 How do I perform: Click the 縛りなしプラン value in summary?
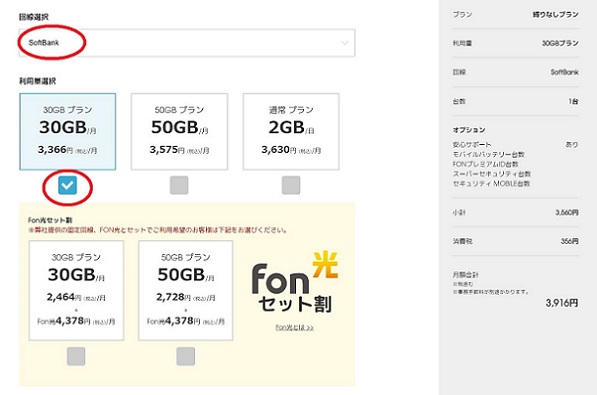[555, 14]
